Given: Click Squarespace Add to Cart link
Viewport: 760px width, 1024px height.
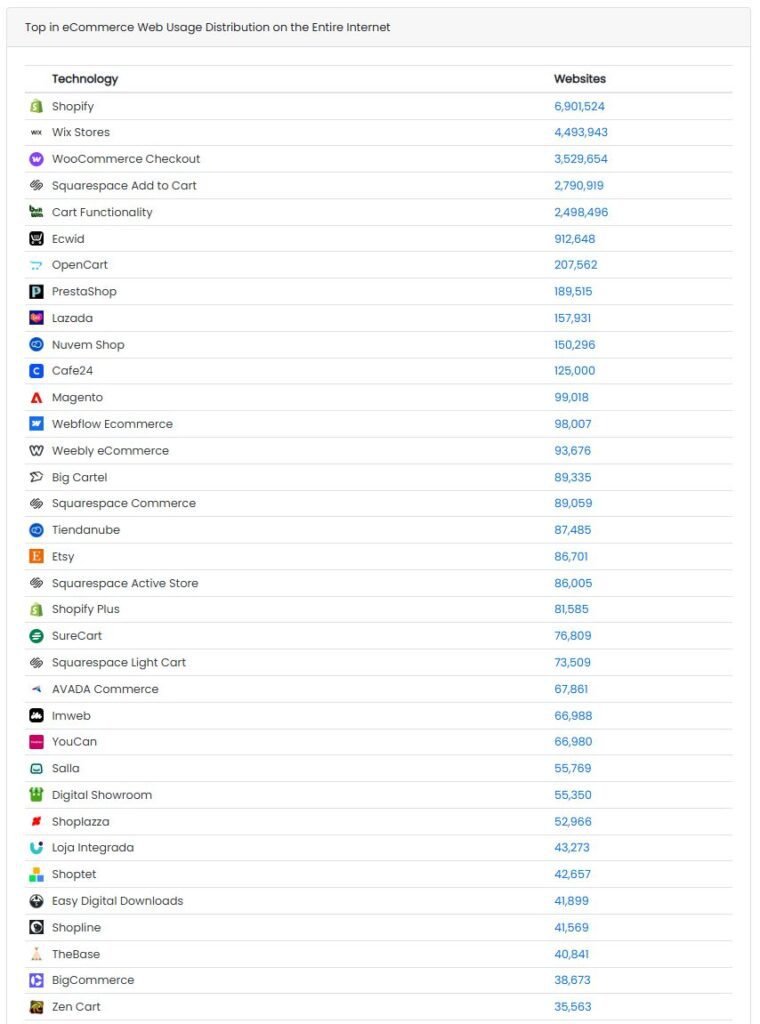Looking at the screenshot, I should [124, 186].
